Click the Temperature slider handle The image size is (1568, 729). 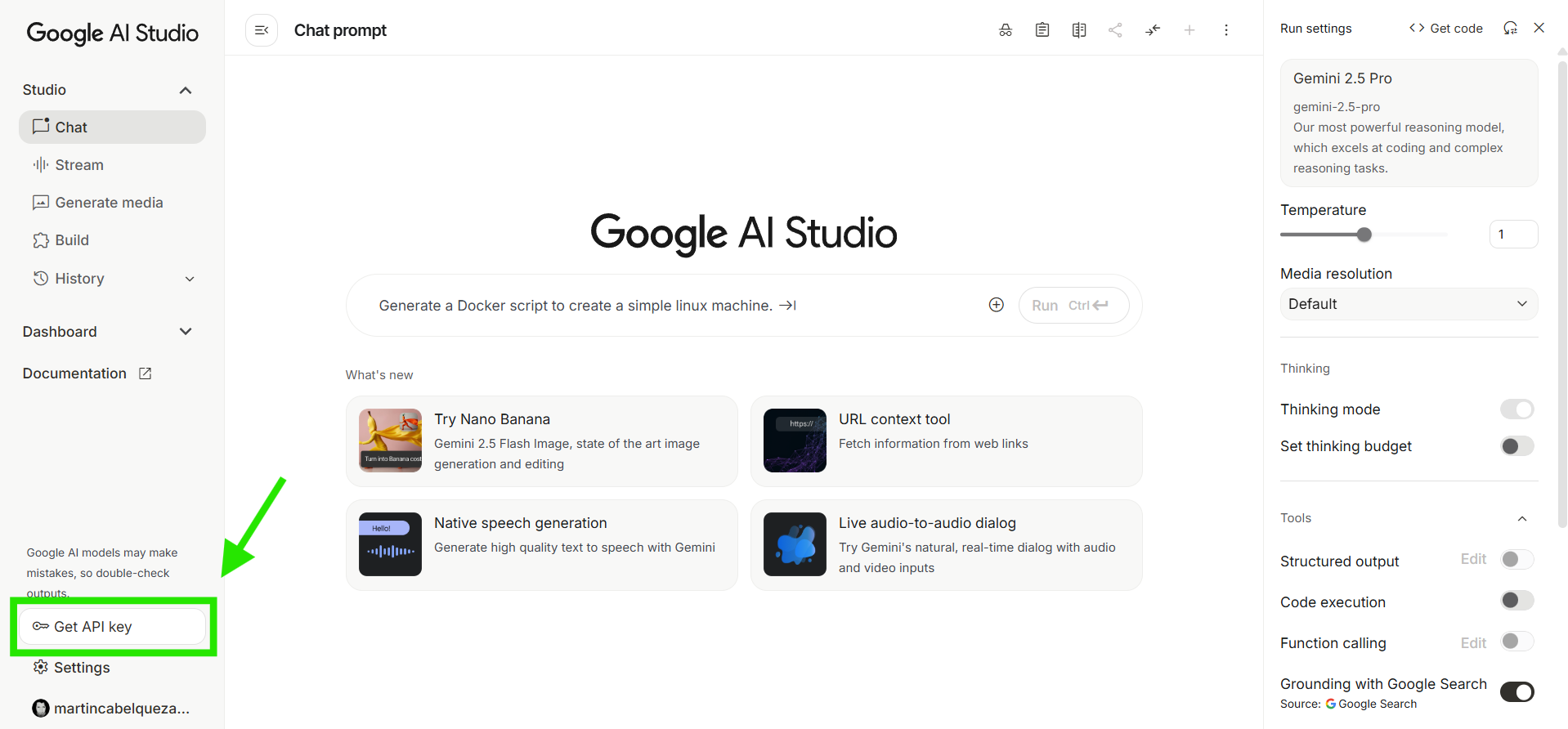[1364, 235]
